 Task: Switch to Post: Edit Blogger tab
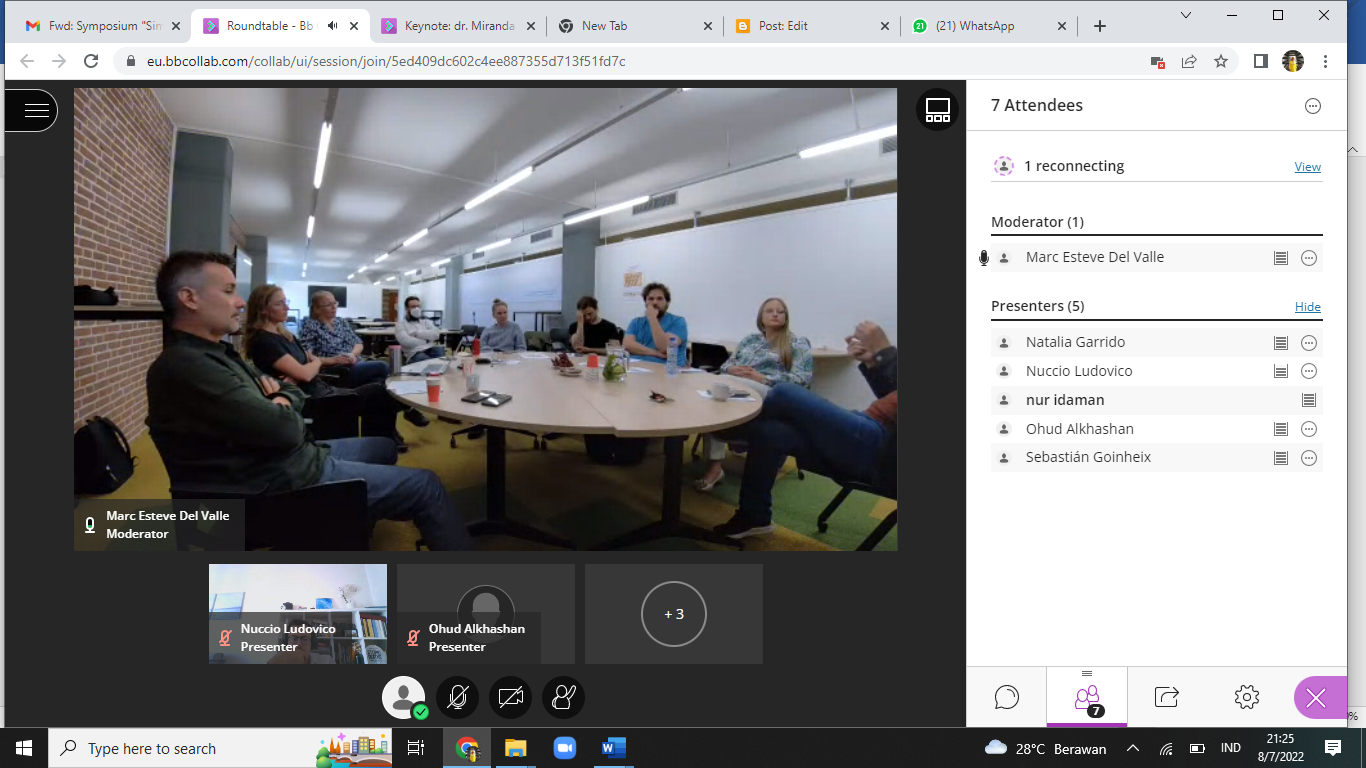(x=810, y=26)
